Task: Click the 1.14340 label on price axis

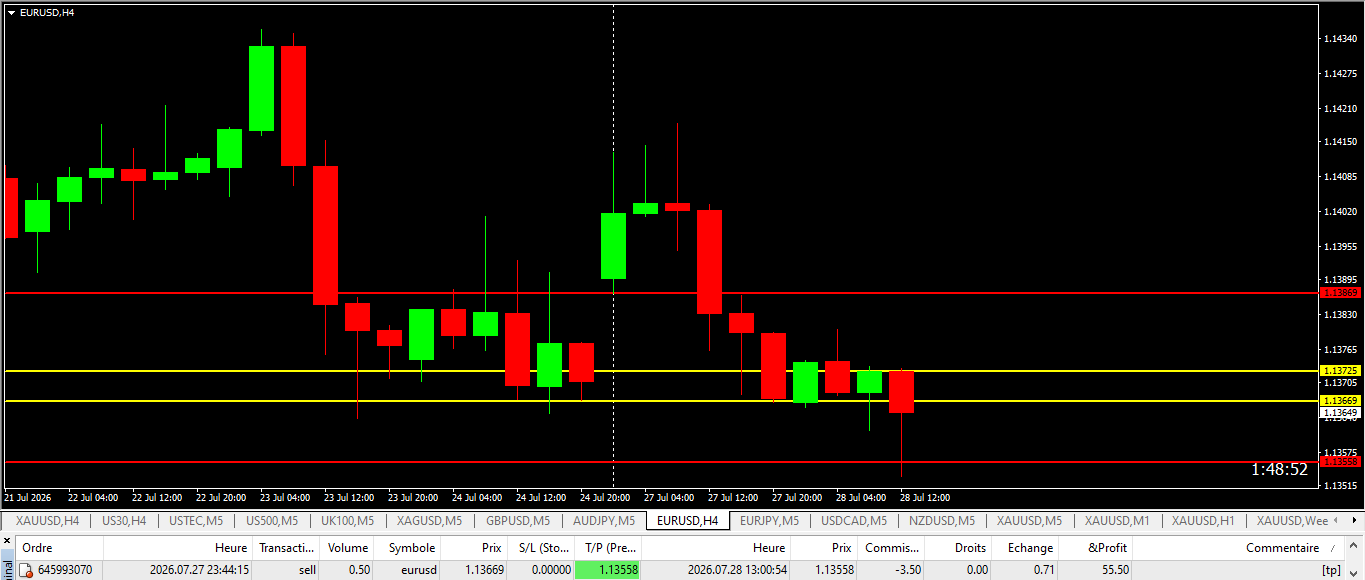Action: click(x=1340, y=39)
